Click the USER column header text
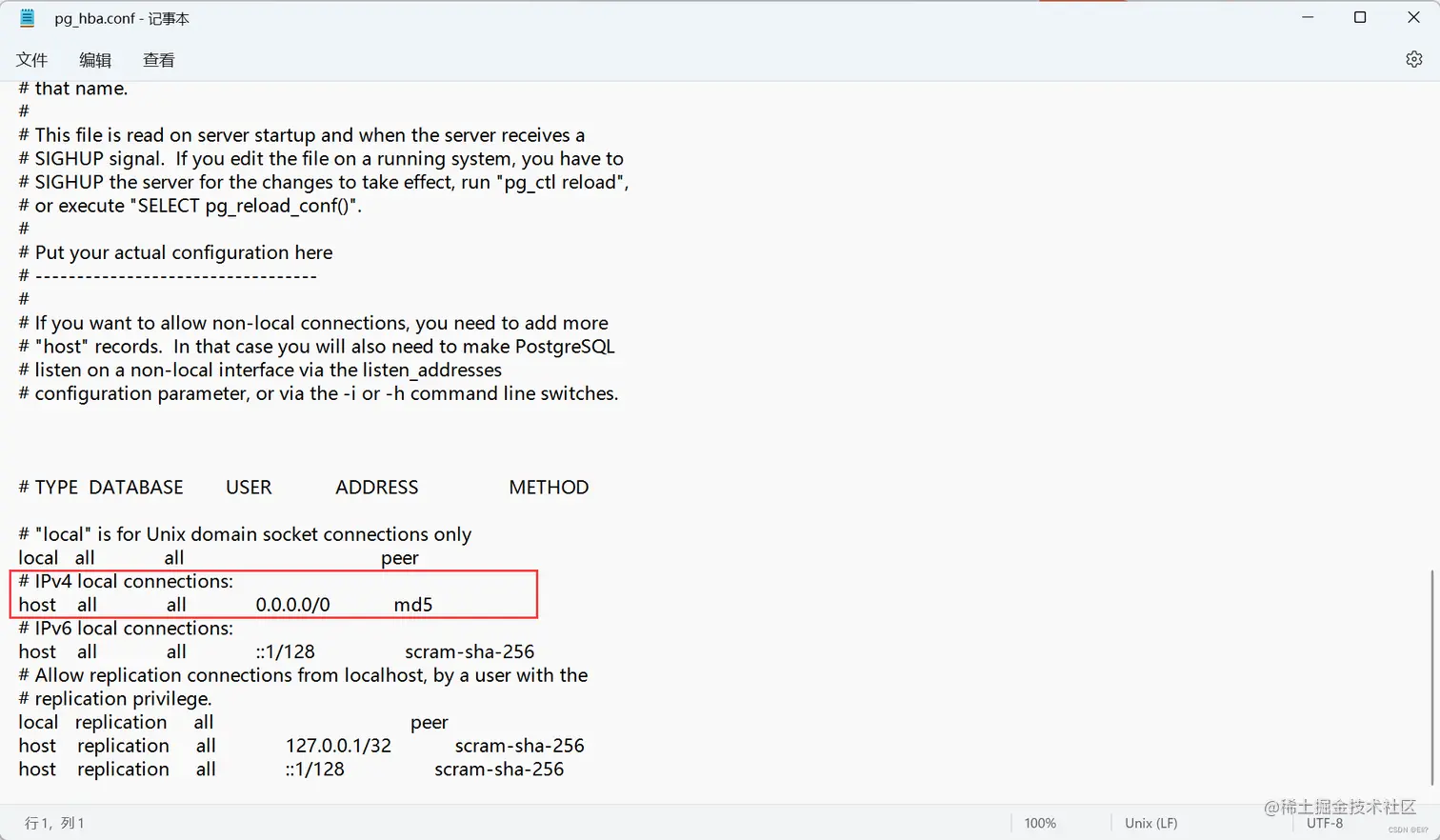This screenshot has height=840, width=1440. click(x=249, y=488)
